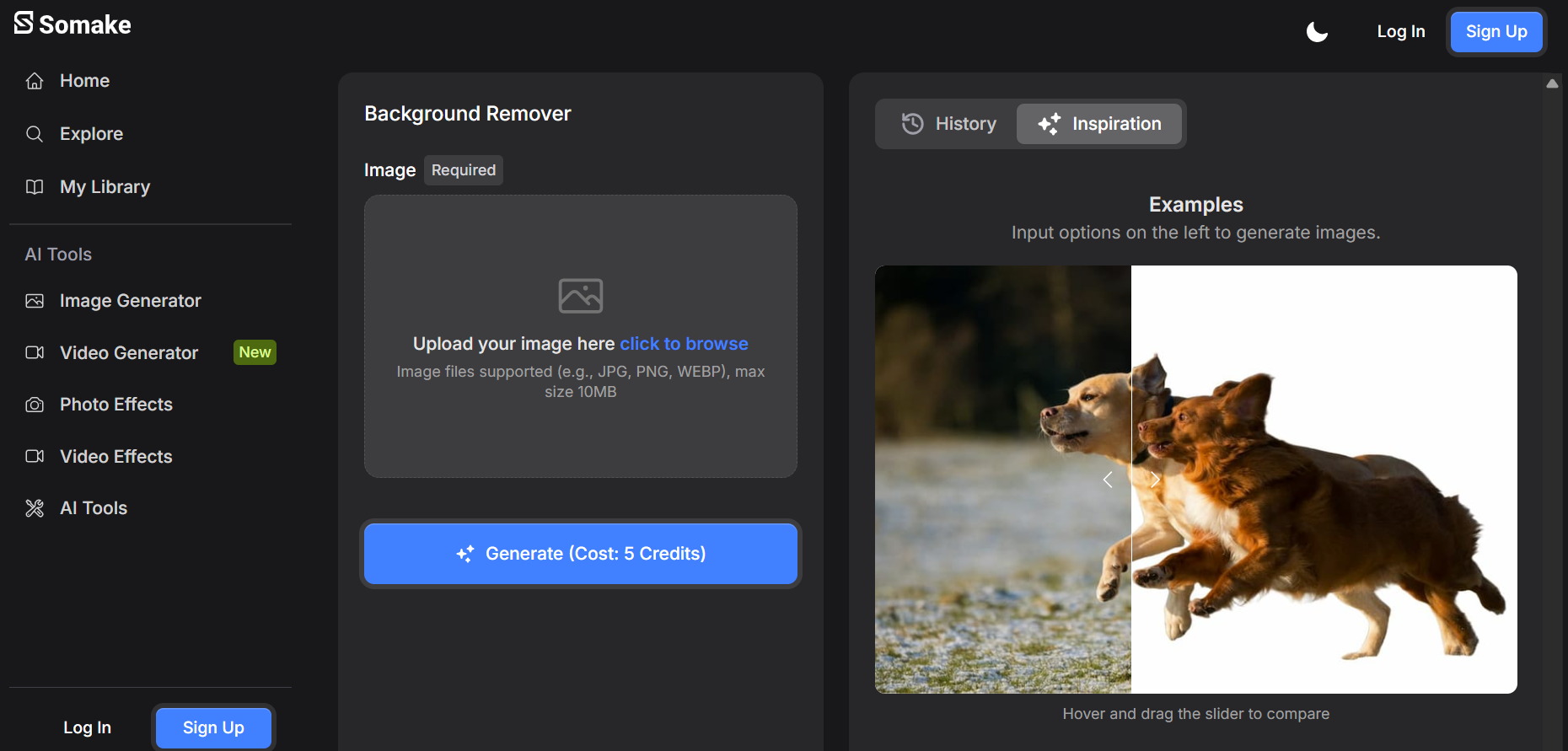Click the Background Remover heading

point(468,114)
